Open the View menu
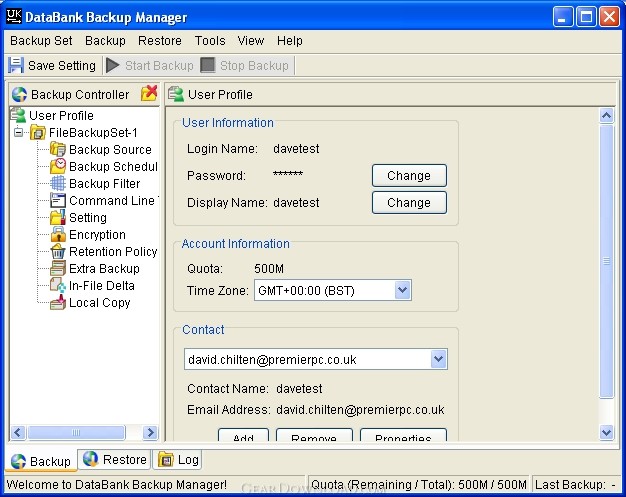626x497 pixels. (x=251, y=41)
